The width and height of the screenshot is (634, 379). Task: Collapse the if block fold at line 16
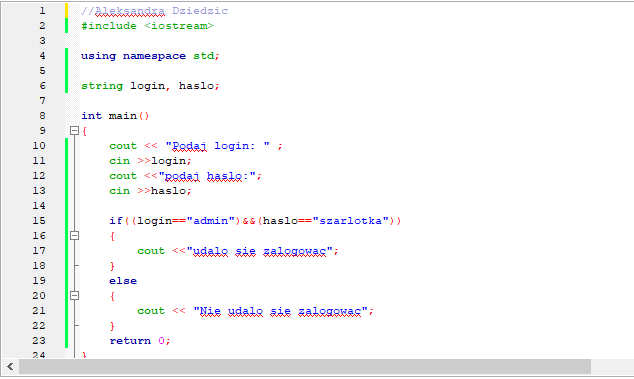tap(74, 235)
